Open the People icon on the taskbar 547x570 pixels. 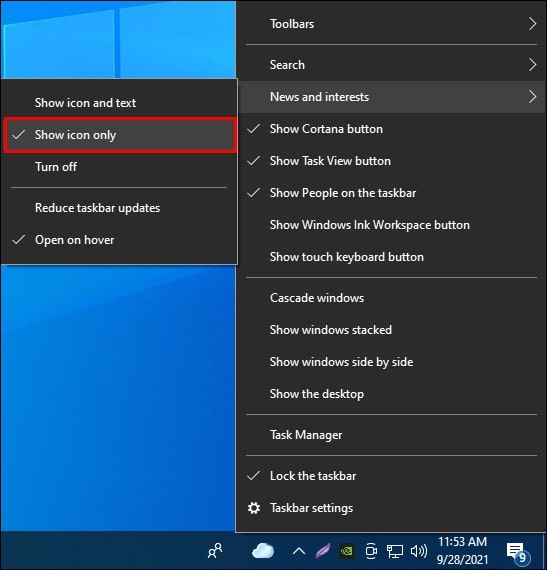pyautogui.click(x=215, y=551)
